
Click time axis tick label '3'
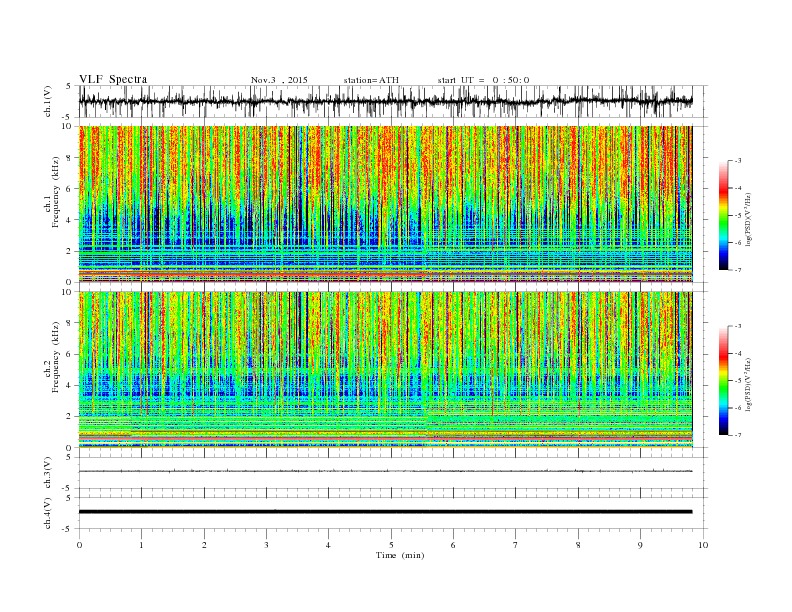coord(267,545)
